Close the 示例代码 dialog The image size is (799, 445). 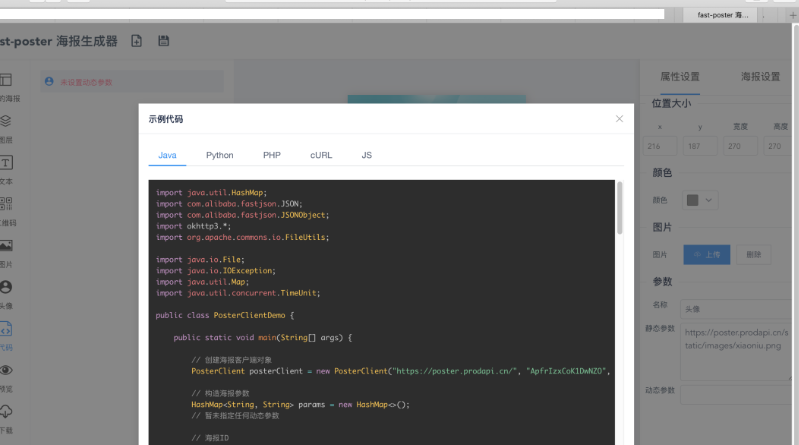tap(619, 118)
